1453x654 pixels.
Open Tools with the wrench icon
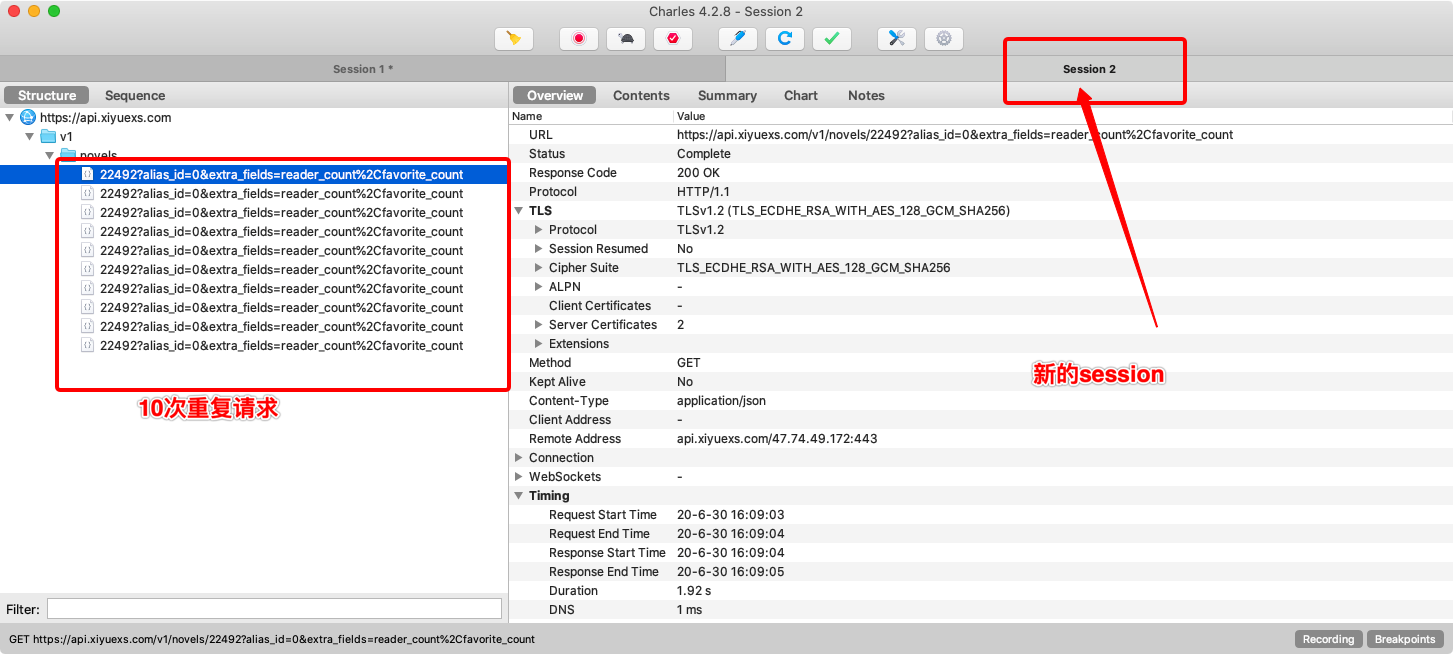click(x=897, y=39)
